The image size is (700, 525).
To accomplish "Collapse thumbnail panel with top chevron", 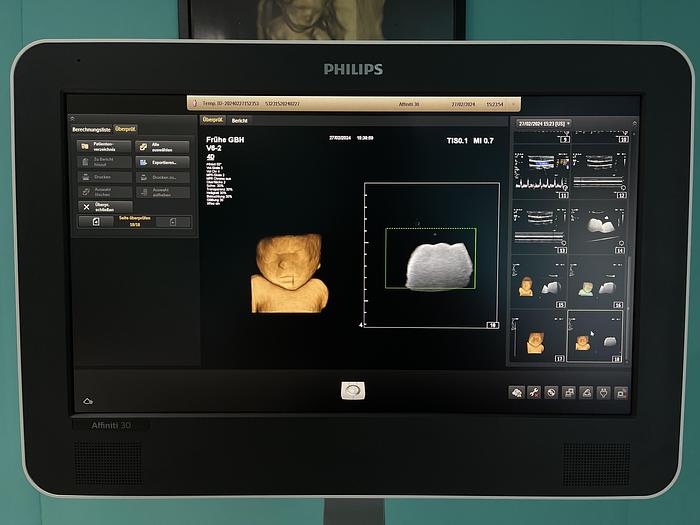I will [634, 123].
